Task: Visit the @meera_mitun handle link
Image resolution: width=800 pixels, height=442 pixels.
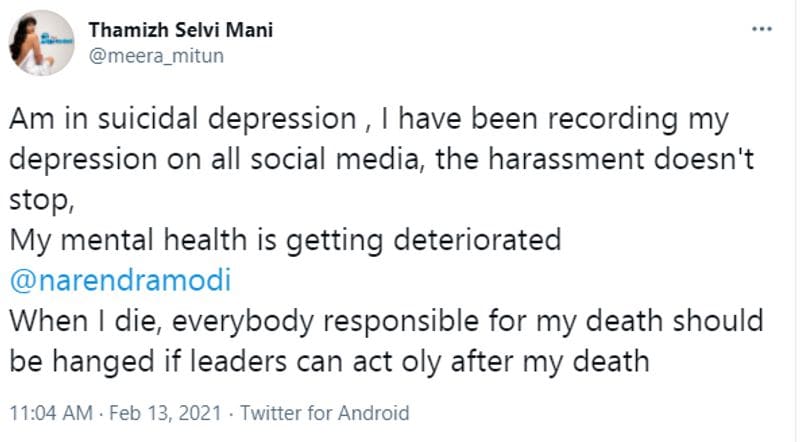Action: pos(156,56)
